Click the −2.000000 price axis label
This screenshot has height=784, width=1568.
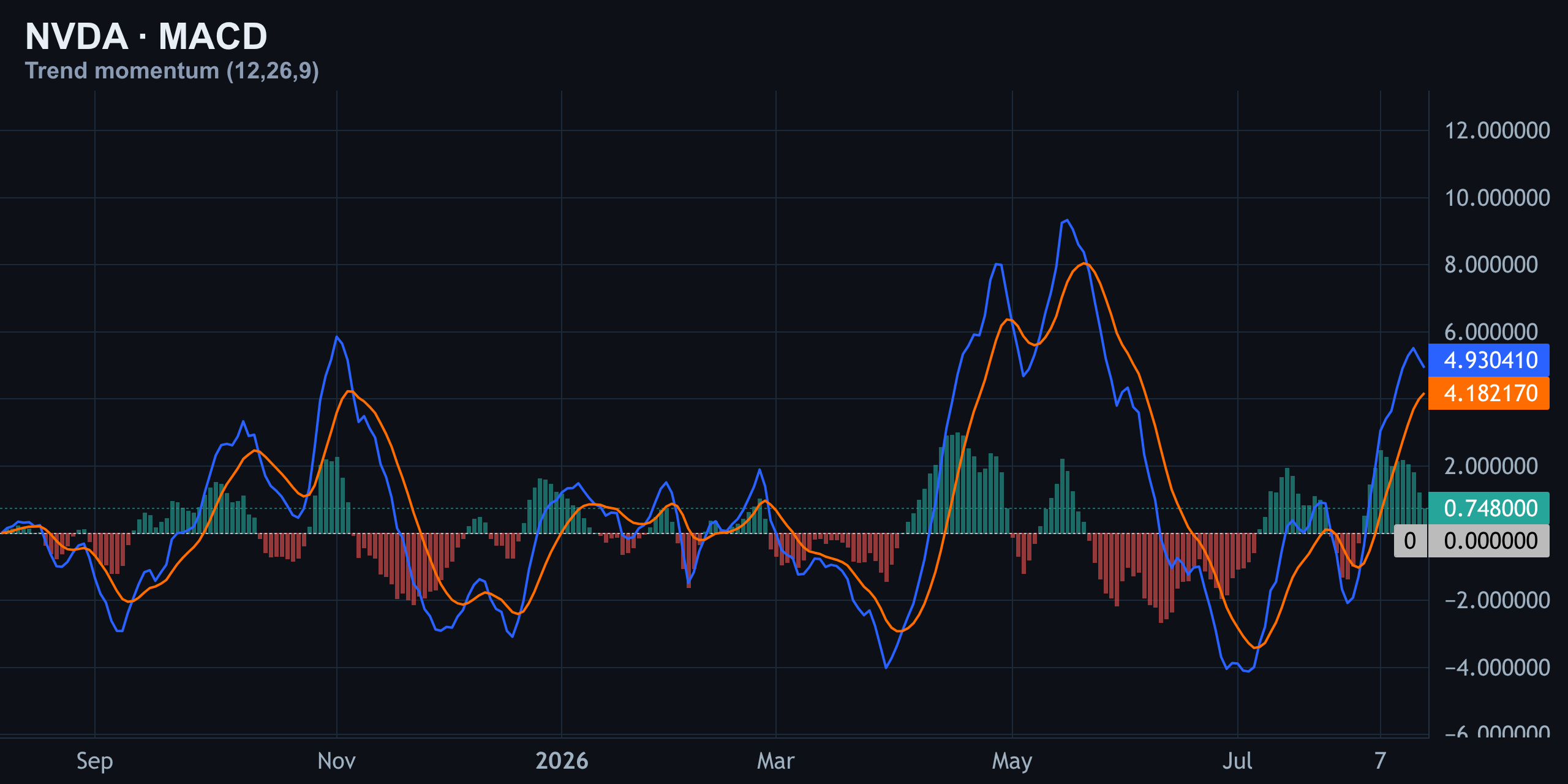1497,600
